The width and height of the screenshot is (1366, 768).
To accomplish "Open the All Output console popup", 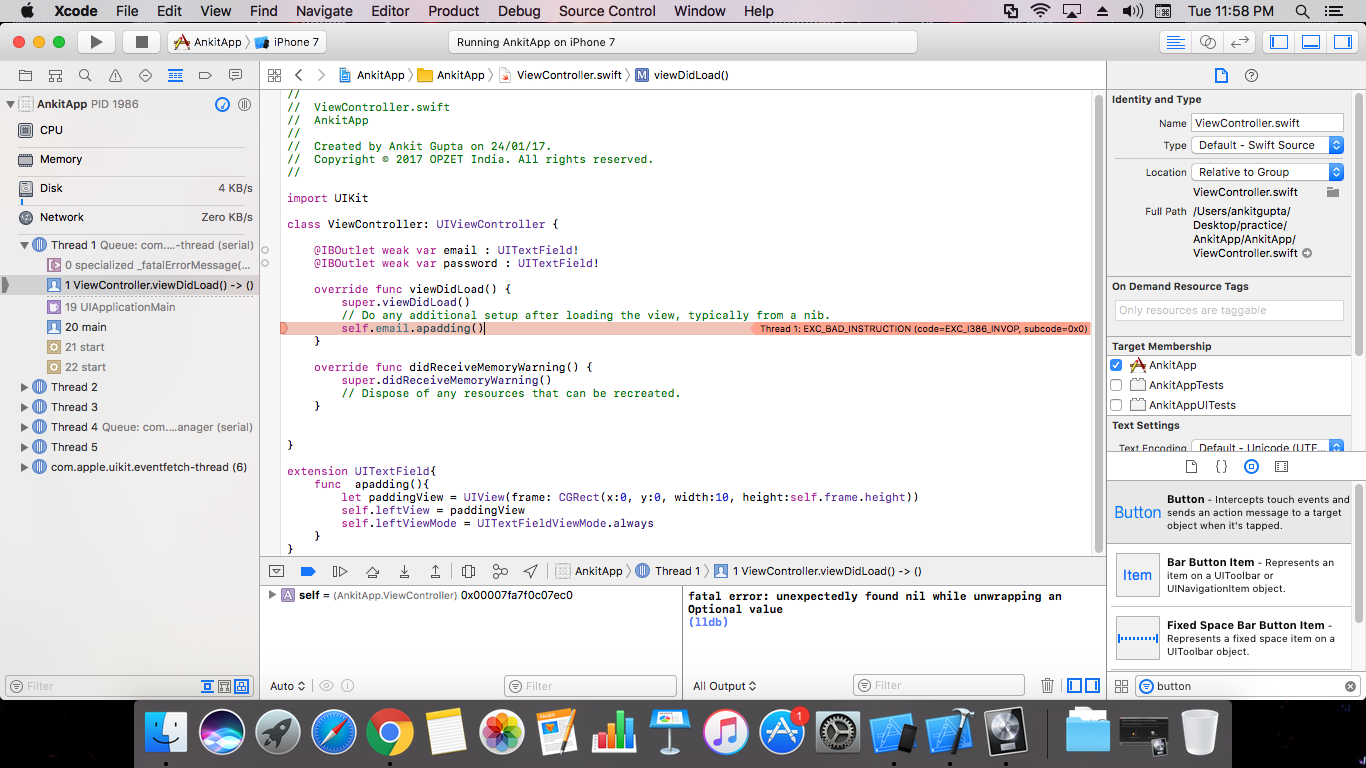I will click(725, 686).
